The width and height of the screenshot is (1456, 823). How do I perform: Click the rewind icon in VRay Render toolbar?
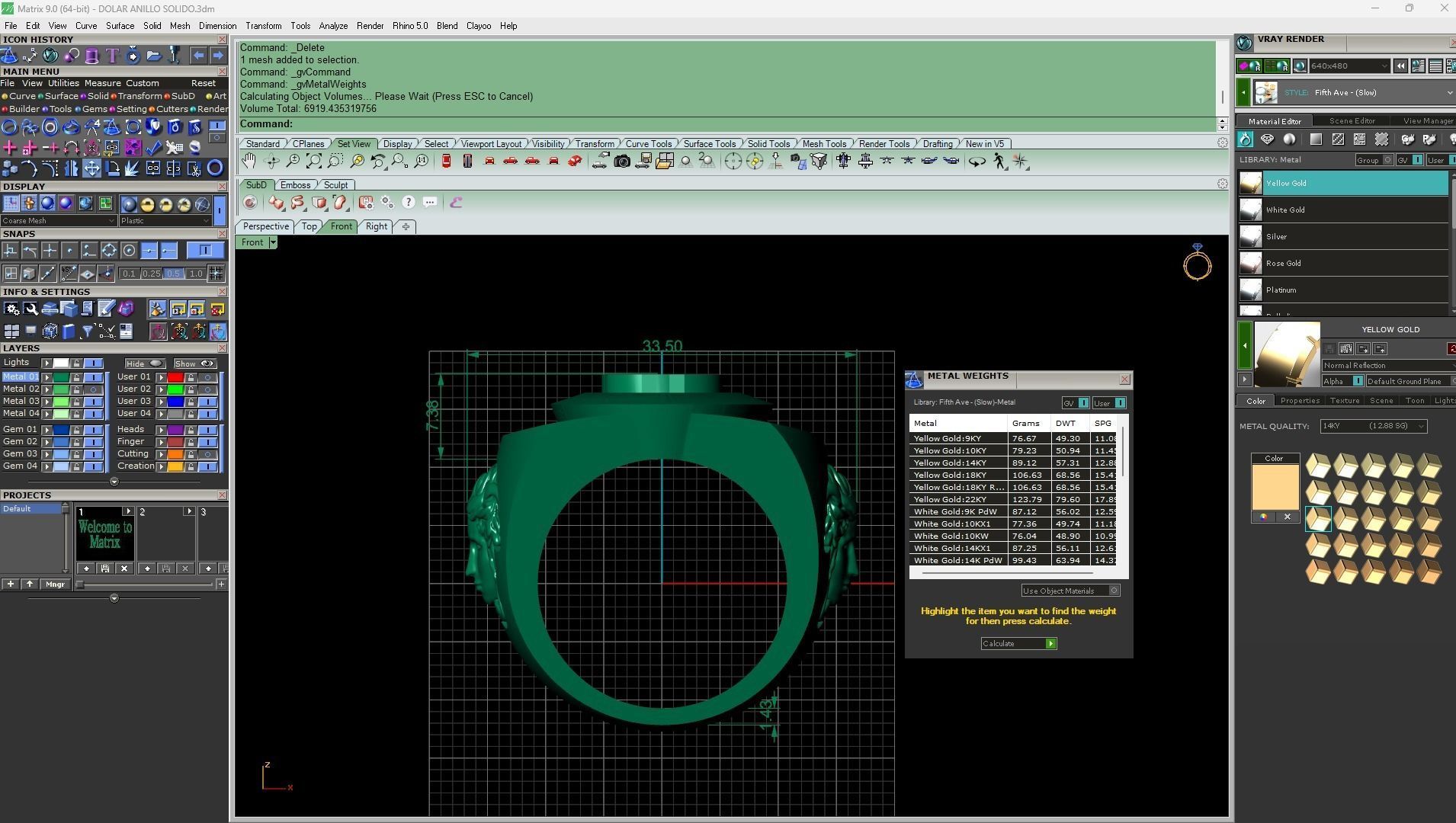coord(1400,66)
